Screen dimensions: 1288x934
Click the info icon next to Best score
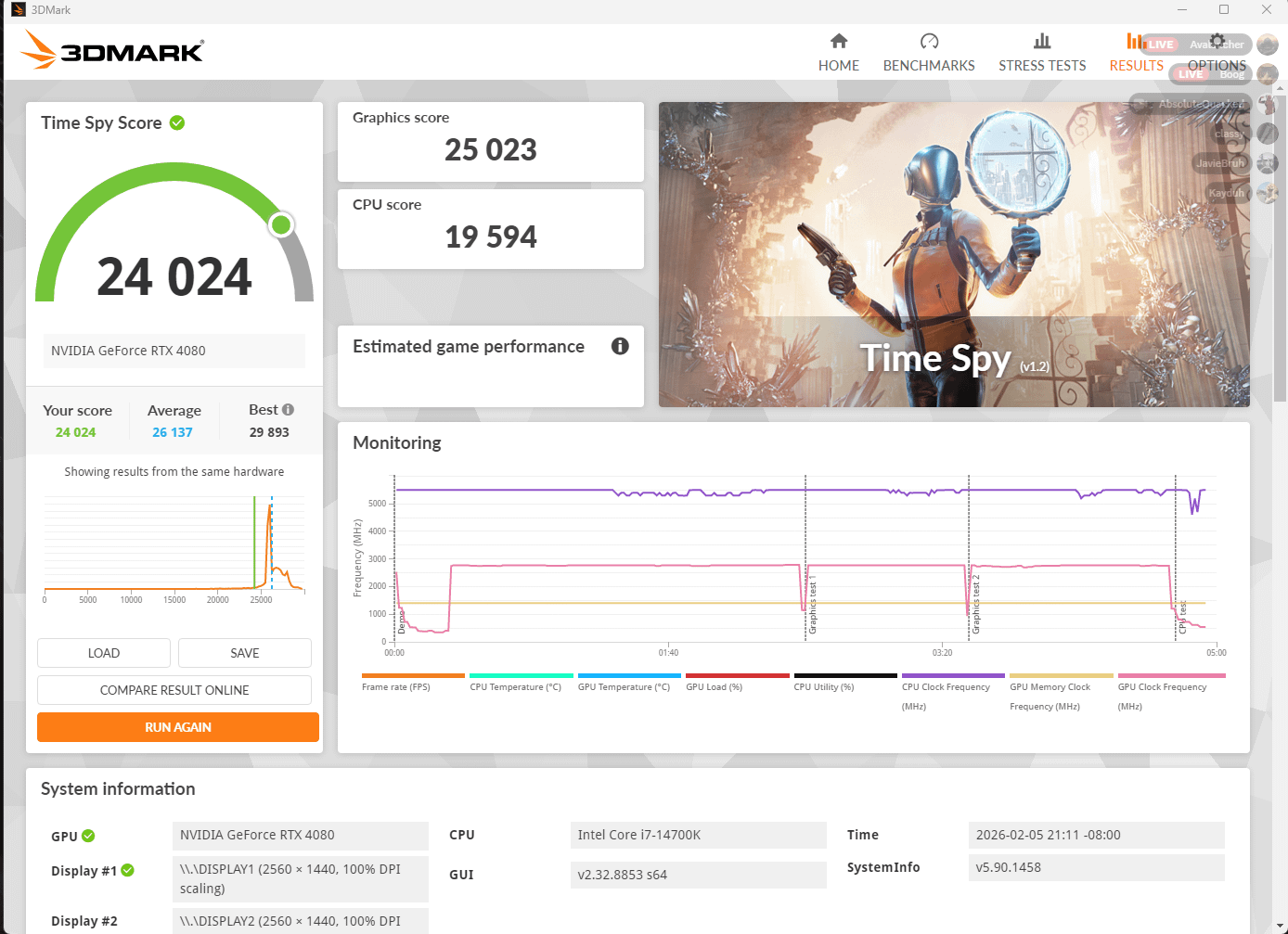[x=289, y=410]
